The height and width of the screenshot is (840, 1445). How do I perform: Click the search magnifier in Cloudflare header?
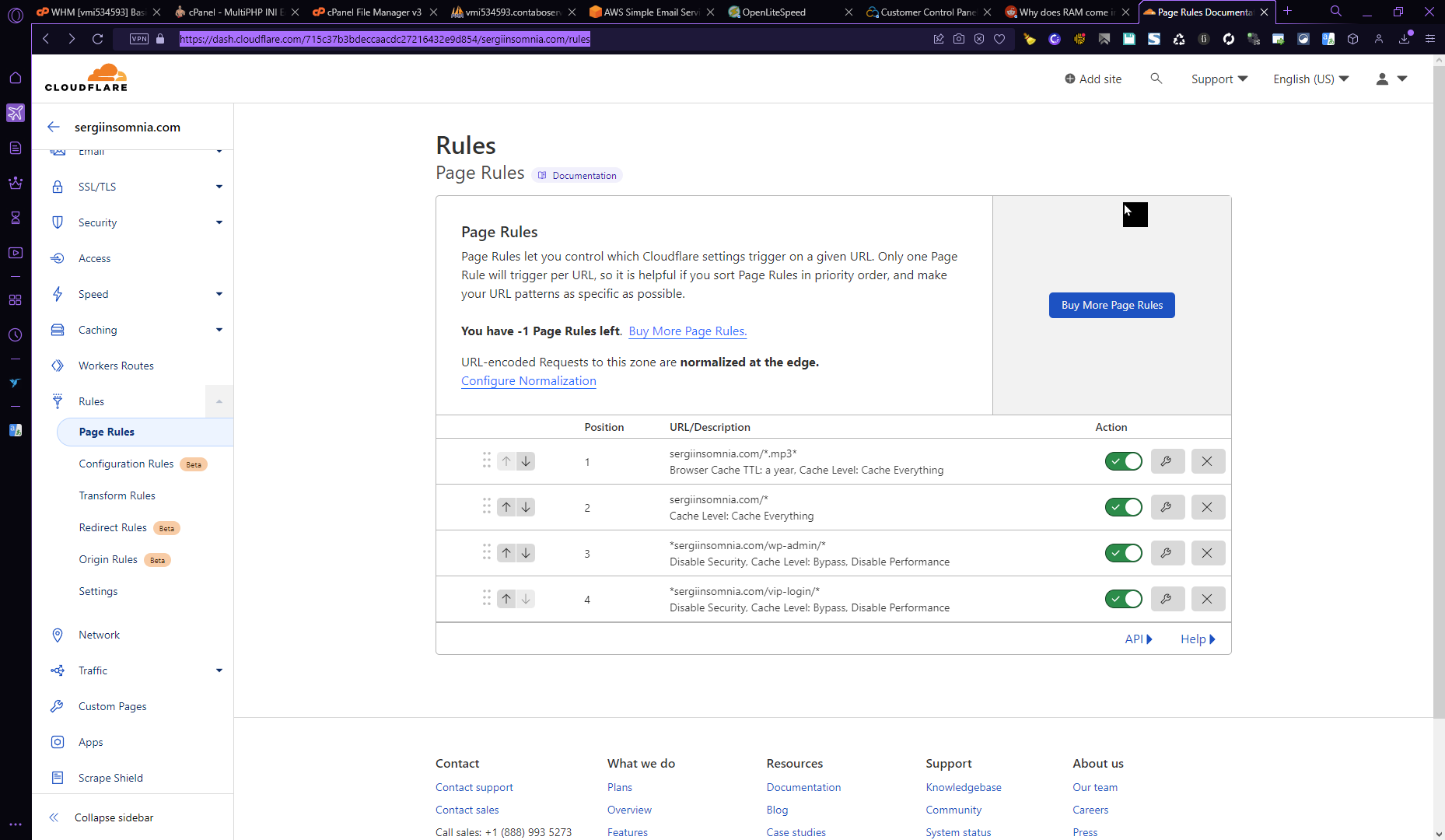(x=1156, y=79)
